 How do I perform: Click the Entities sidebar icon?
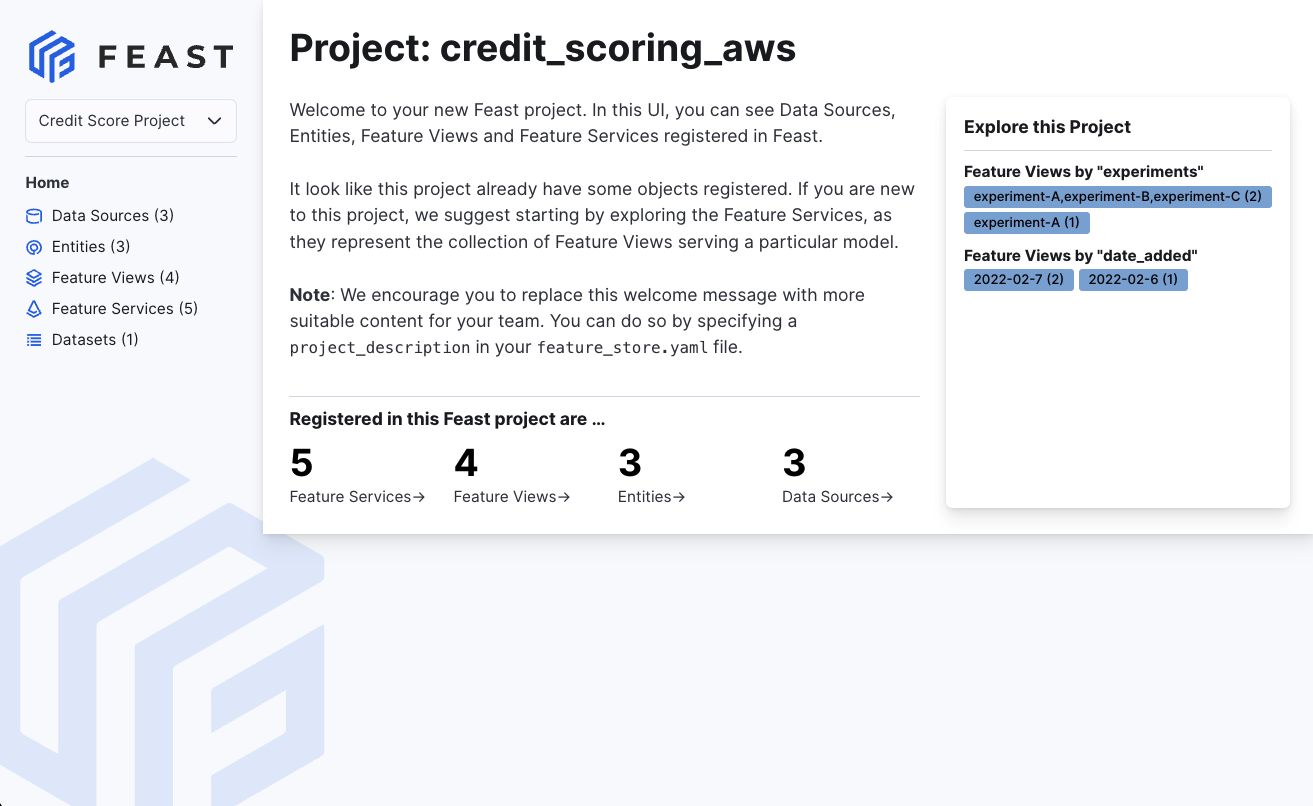coord(34,246)
